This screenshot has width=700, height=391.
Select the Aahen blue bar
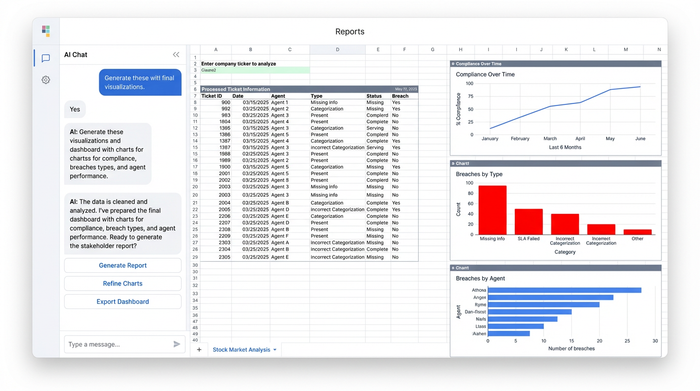point(508,333)
